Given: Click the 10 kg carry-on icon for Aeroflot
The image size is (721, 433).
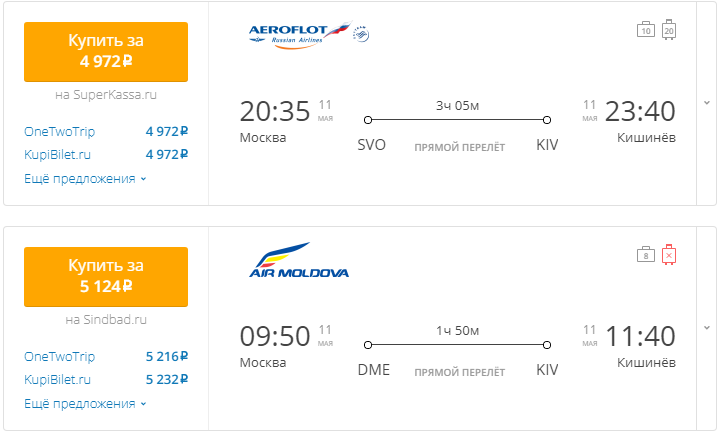Looking at the screenshot, I should 646,29.
